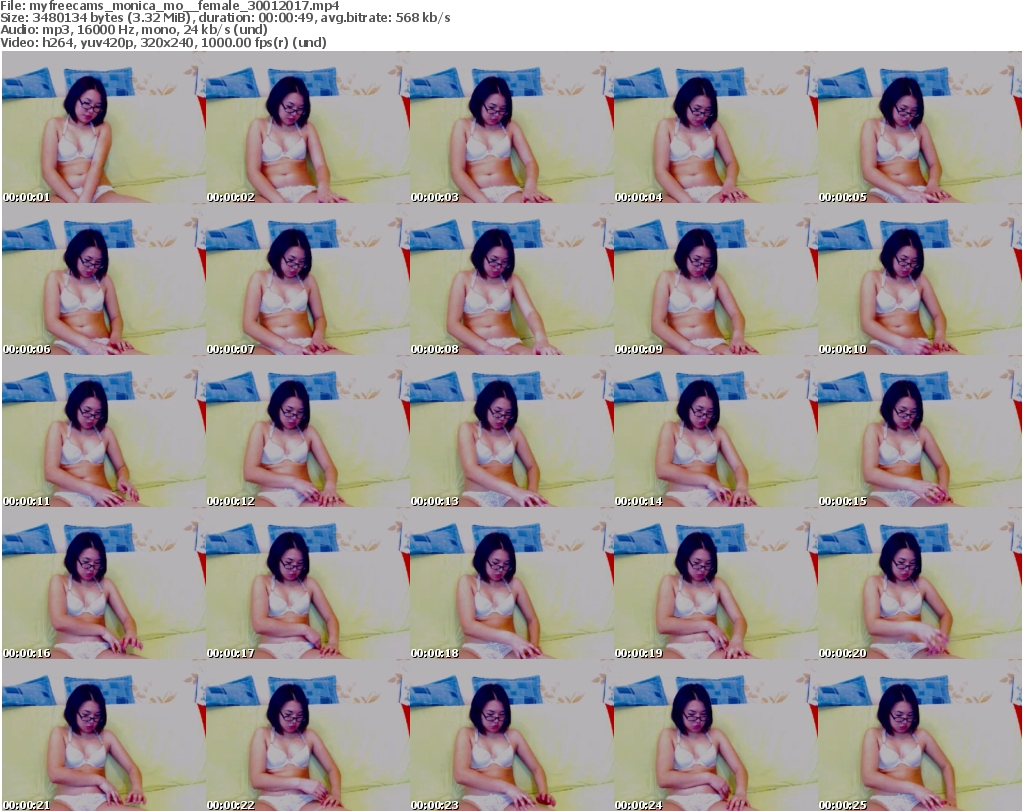Click the frame at 00:00:04
Image resolution: width=1024 pixels, height=811 pixels.
click(x=716, y=127)
